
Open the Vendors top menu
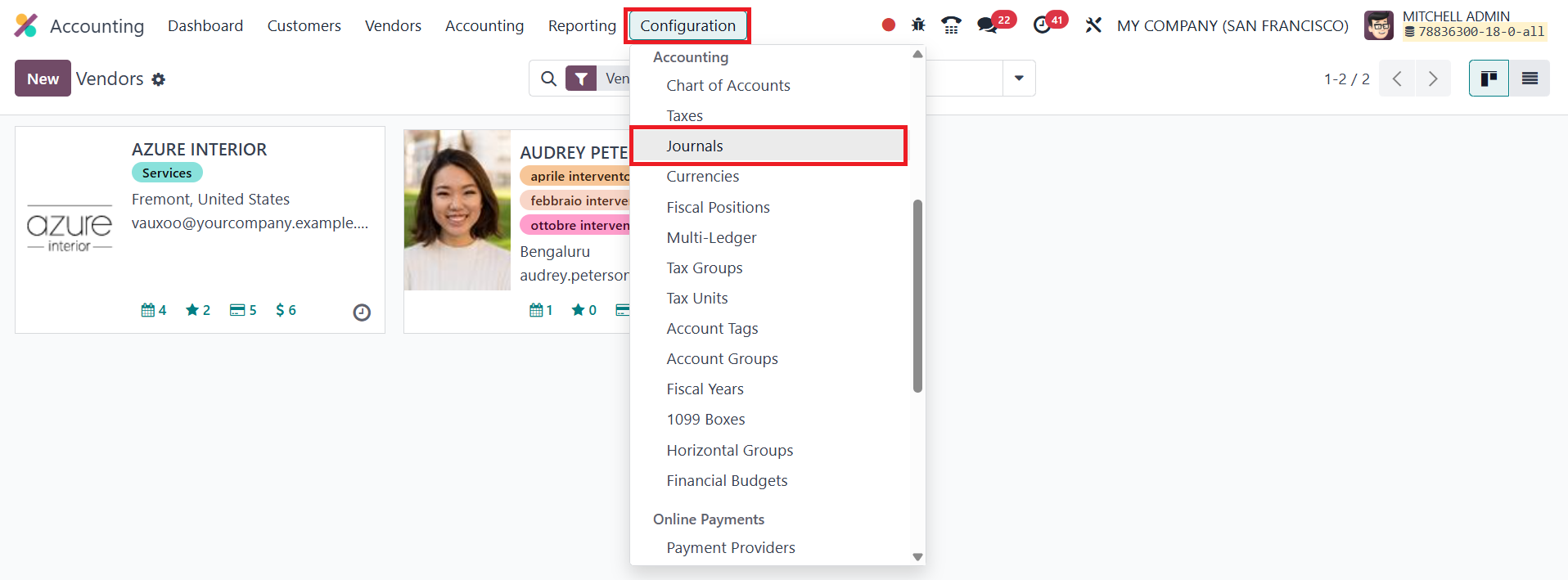(x=393, y=26)
